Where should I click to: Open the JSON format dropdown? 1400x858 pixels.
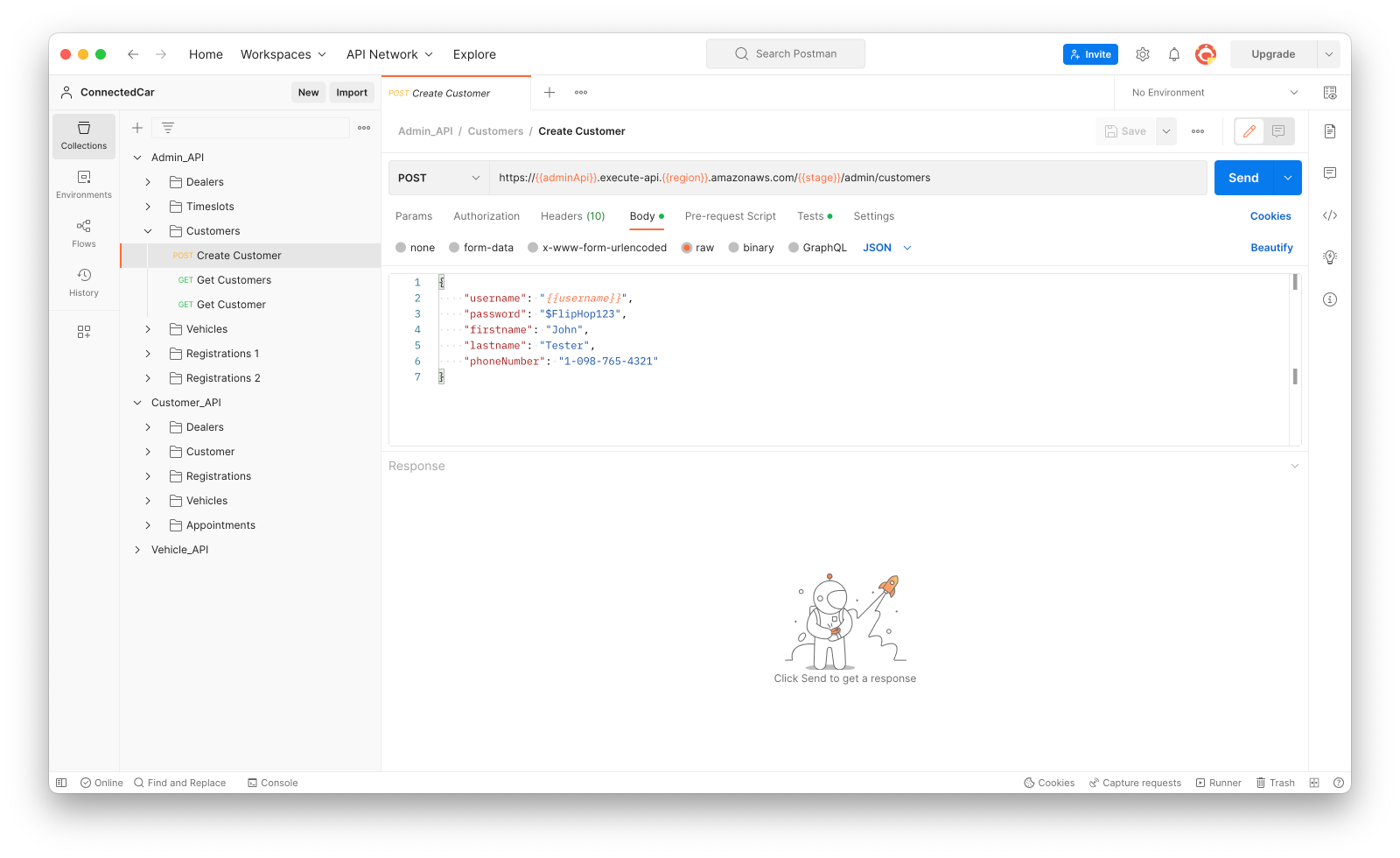[887, 248]
